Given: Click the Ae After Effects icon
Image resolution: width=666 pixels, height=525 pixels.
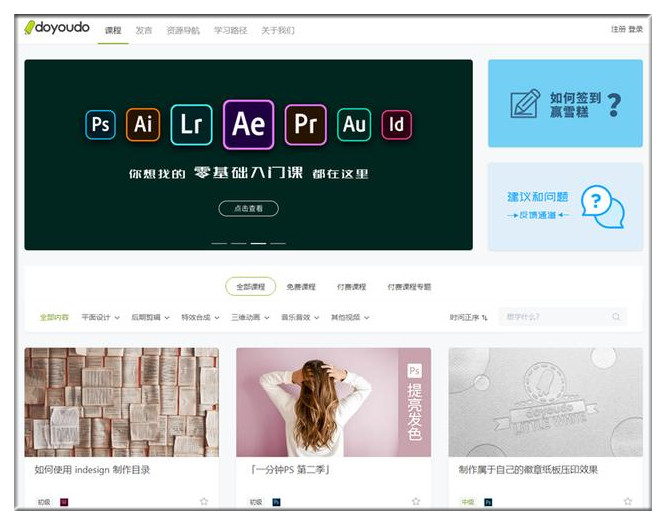Looking at the screenshot, I should [x=248, y=124].
